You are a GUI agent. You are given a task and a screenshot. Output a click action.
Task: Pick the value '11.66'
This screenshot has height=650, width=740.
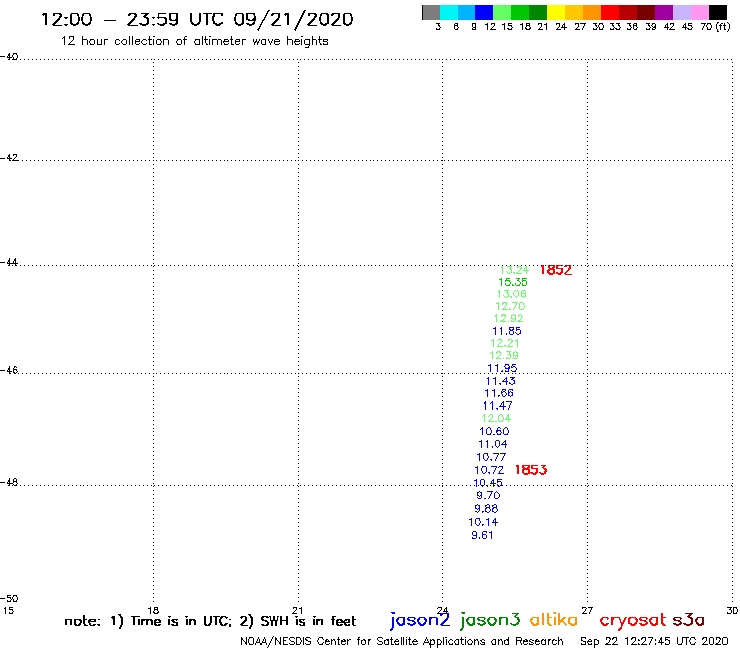(499, 393)
